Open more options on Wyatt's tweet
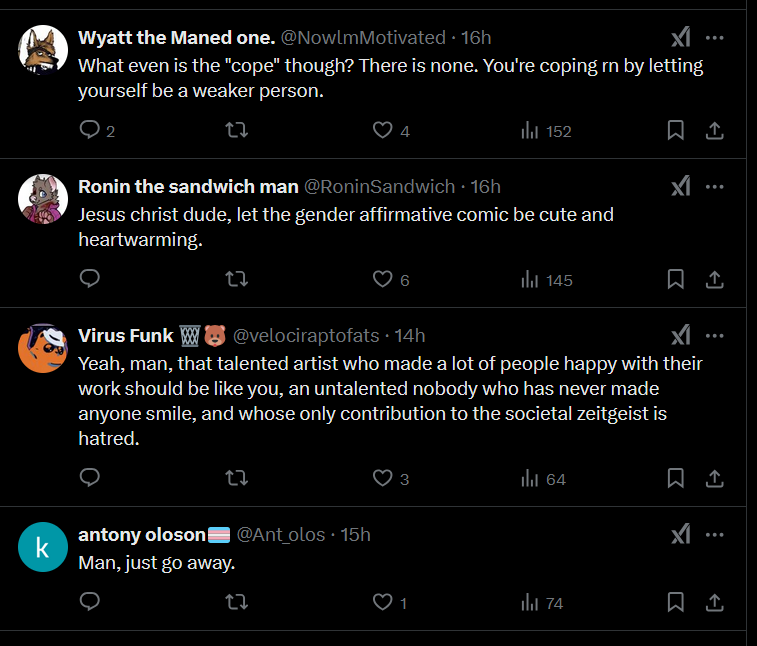This screenshot has width=757, height=646. (715, 38)
